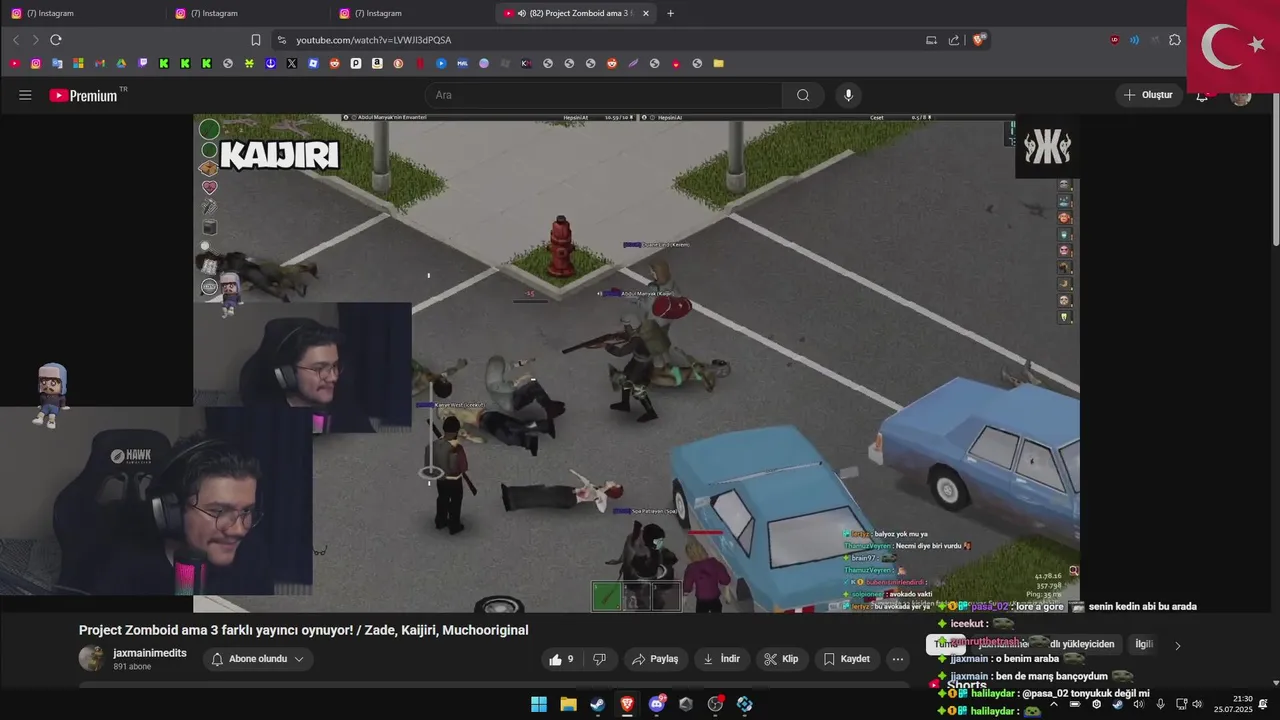
Task: Select the İlgili filter chip
Action: pos(1144,645)
